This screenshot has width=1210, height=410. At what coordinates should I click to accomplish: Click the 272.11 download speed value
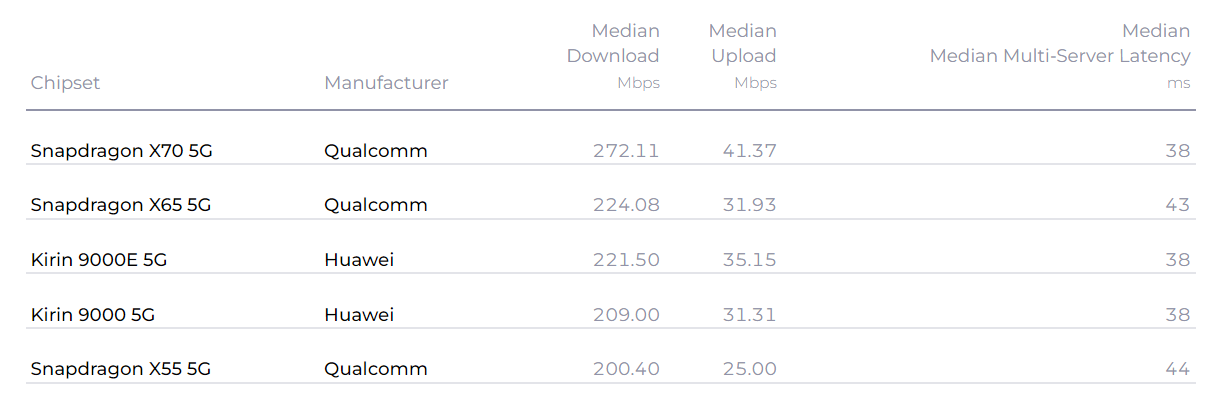point(626,151)
